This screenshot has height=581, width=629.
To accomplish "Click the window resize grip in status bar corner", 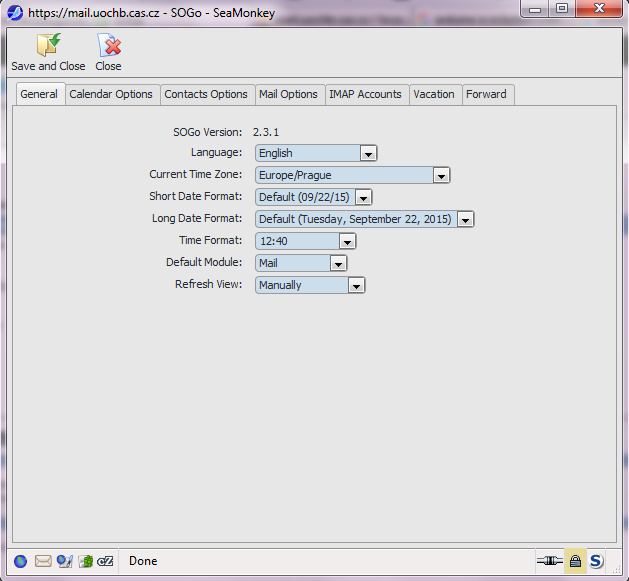I will (616, 569).
